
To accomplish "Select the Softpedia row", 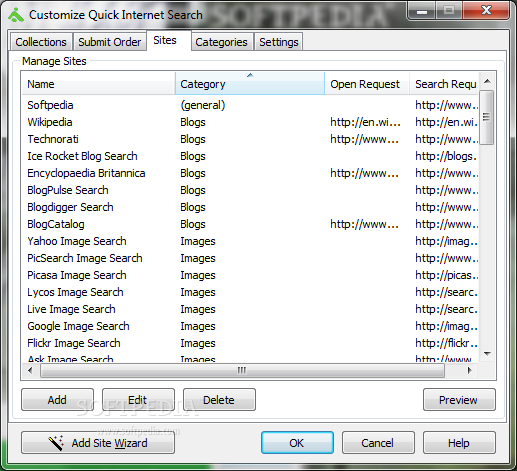I will [251, 105].
